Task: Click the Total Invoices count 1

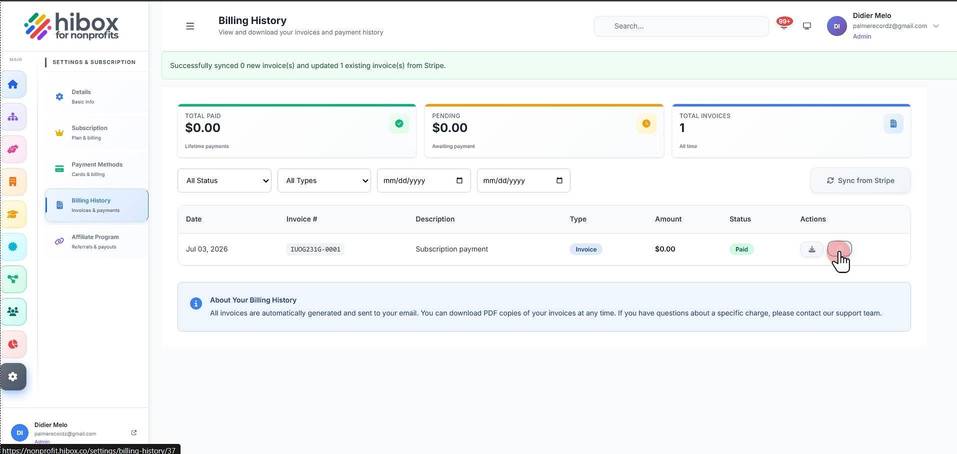Action: point(682,128)
